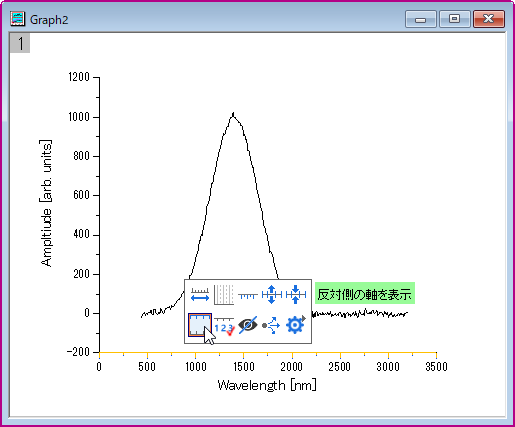Maximize the Graph2 window

point(455,19)
